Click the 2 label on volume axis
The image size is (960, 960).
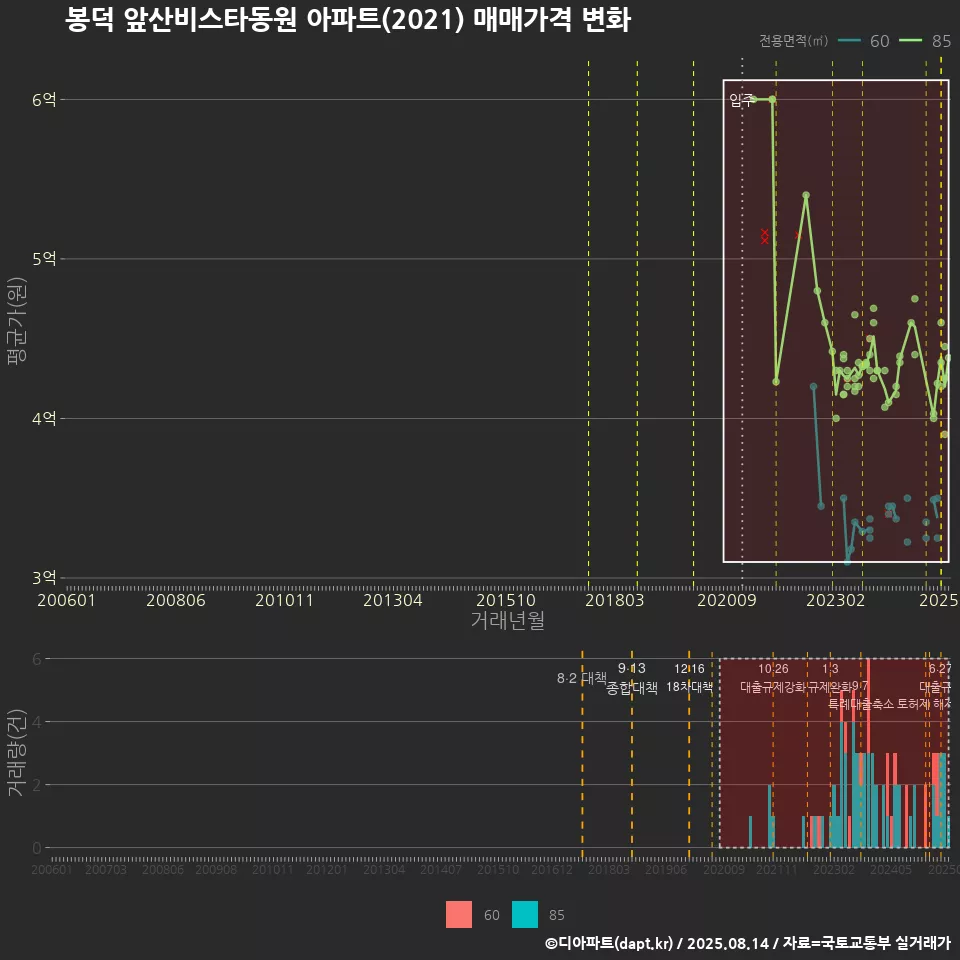click(37, 785)
